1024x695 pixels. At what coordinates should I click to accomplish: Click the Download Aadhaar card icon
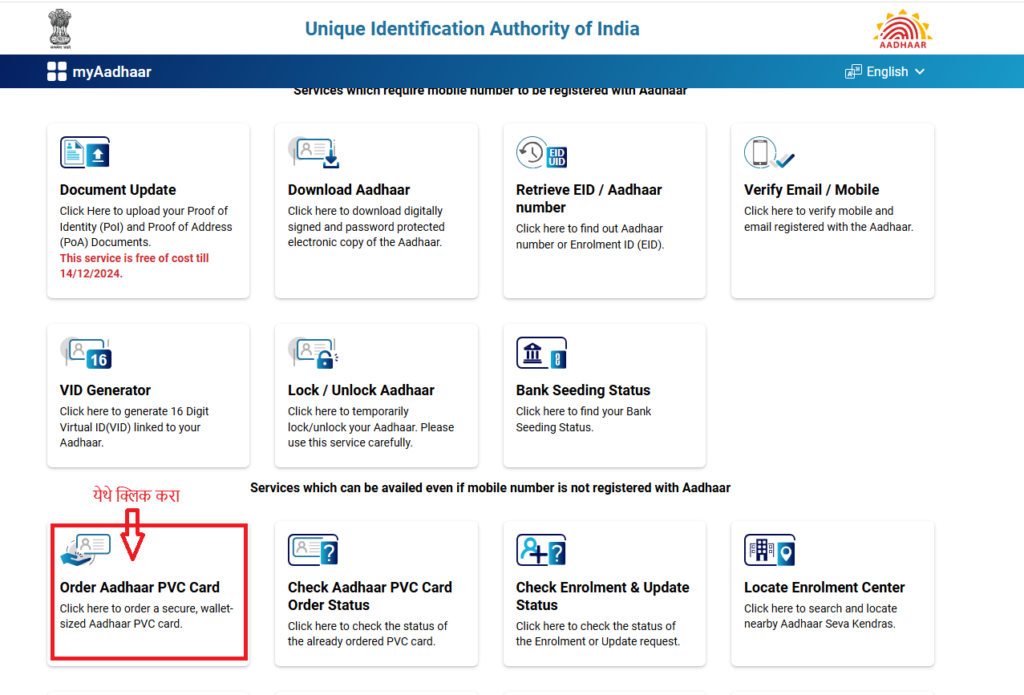(314, 153)
